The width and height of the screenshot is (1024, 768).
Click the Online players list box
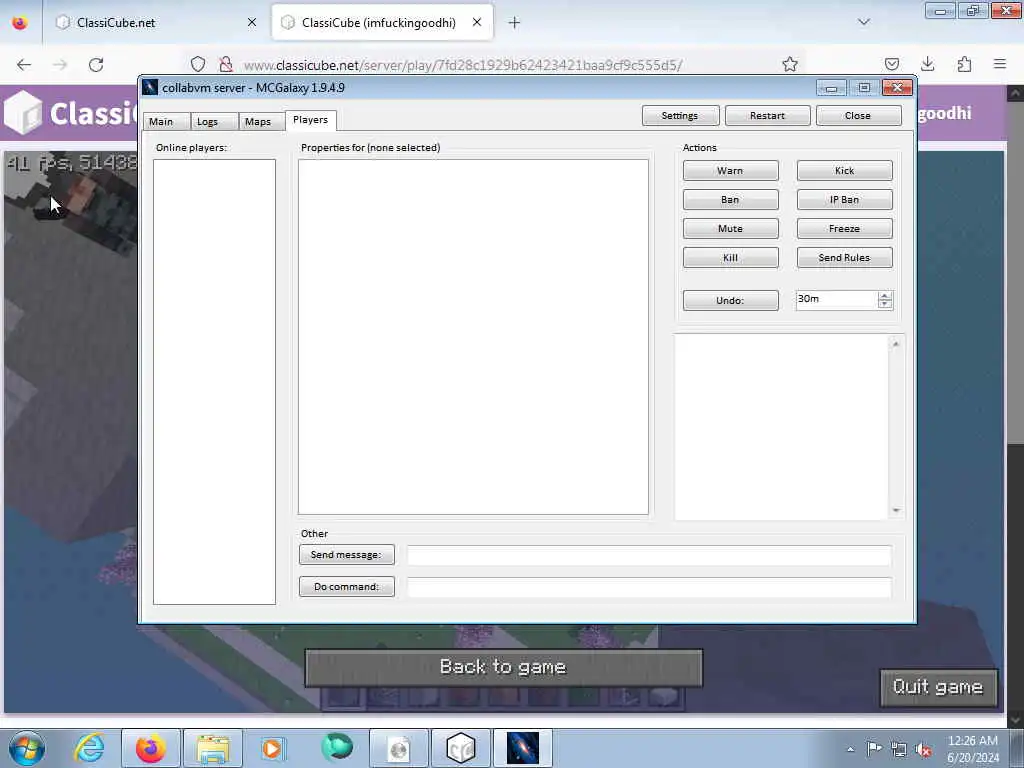[214, 381]
